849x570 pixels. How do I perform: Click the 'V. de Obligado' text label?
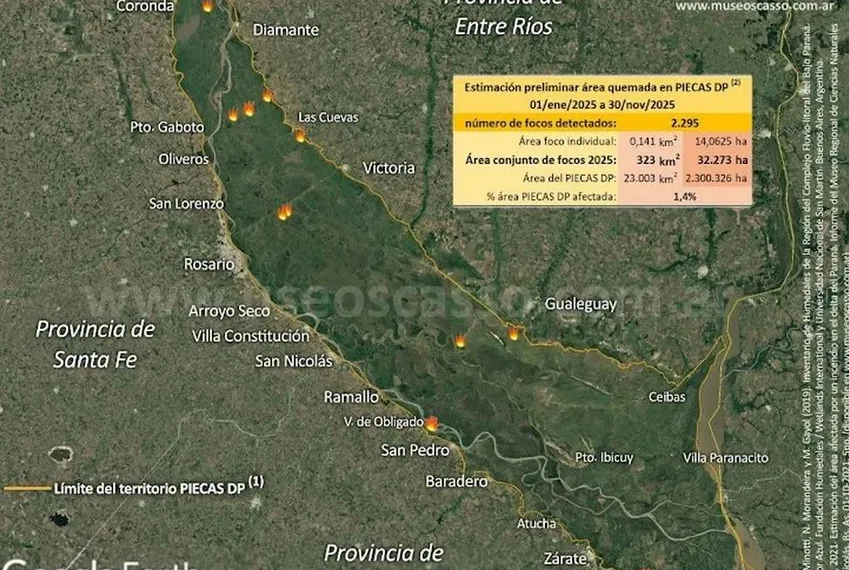click(x=384, y=422)
